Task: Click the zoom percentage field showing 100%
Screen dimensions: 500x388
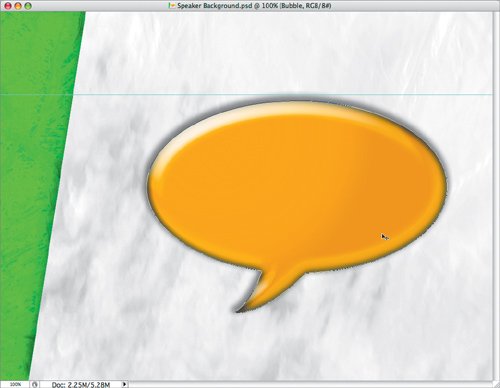Action: point(15,384)
